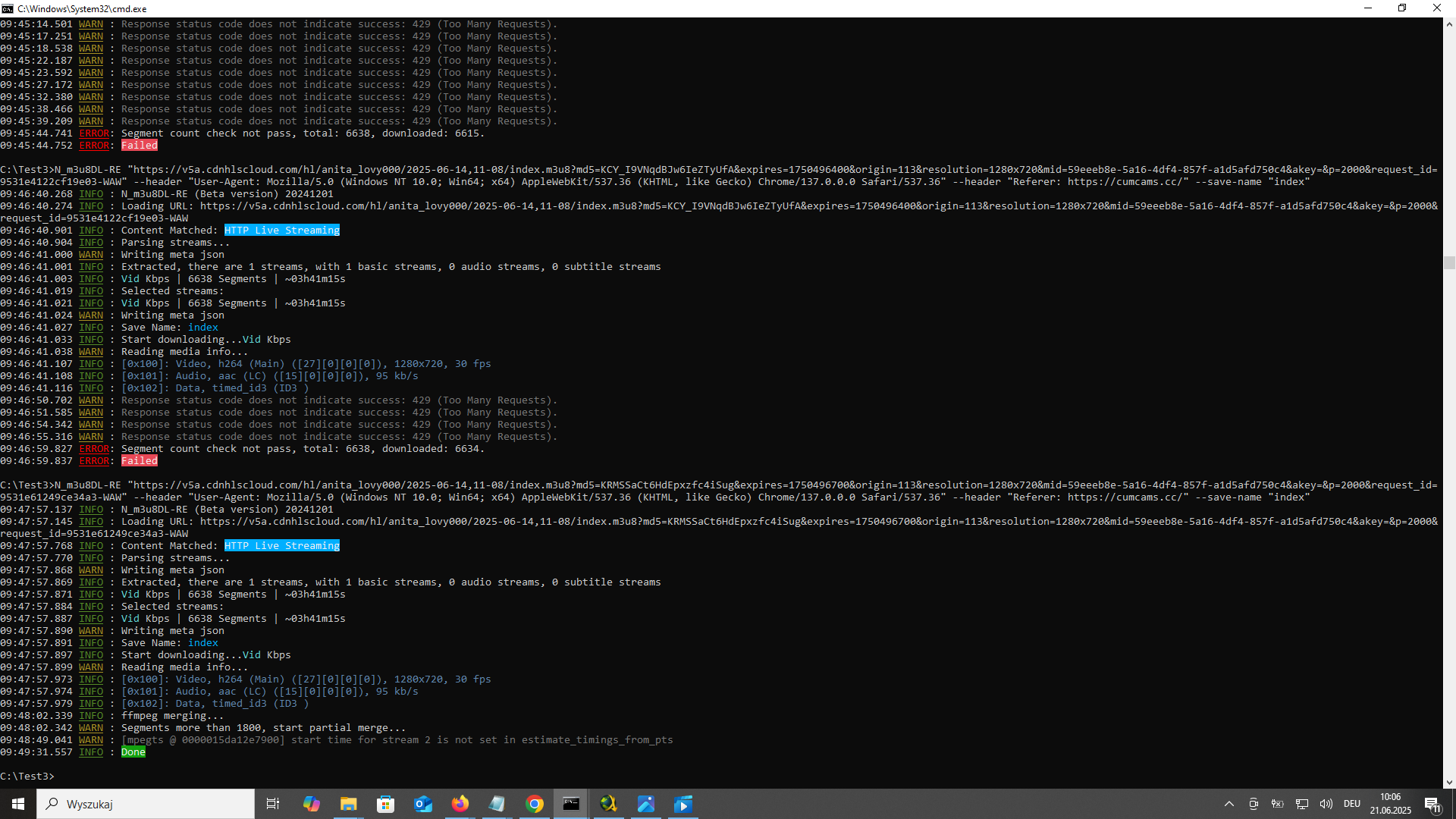
Task: Open Outlook from the taskbar
Action: (x=422, y=804)
